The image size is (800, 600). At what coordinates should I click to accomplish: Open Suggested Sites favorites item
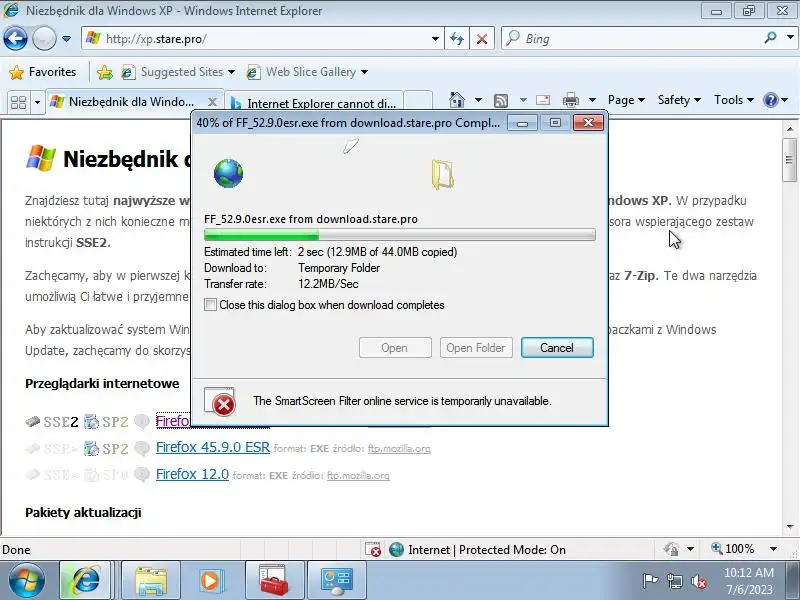coord(178,72)
